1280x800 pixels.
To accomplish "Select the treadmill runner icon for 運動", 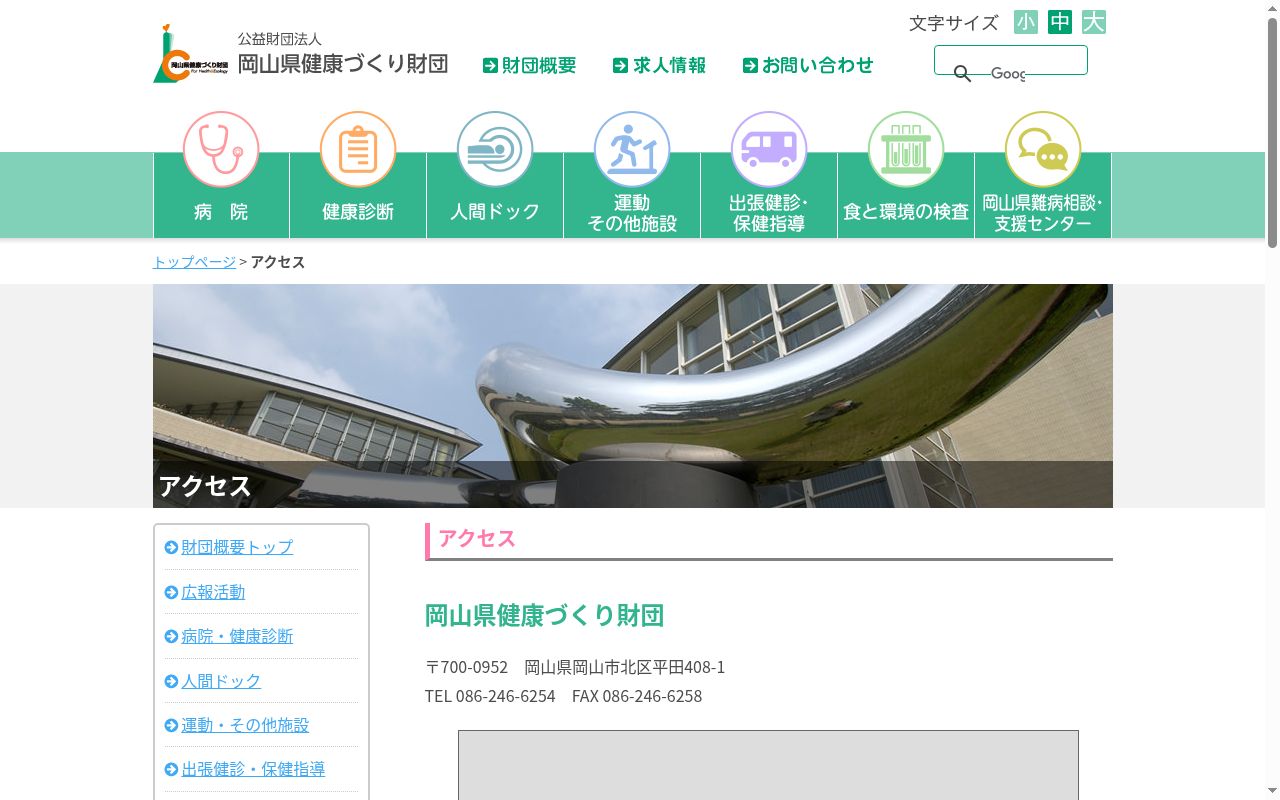I will 632,149.
